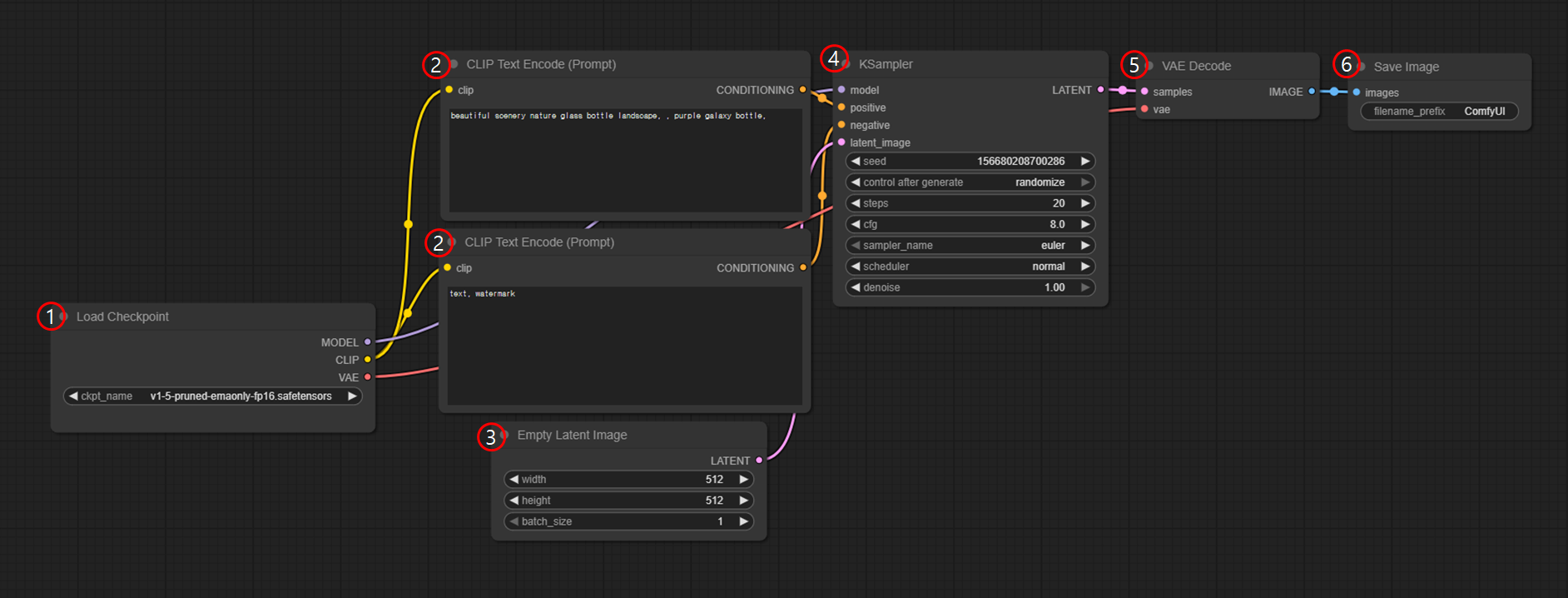
Task: Lower cfg with its left arrow
Action: tap(856, 224)
